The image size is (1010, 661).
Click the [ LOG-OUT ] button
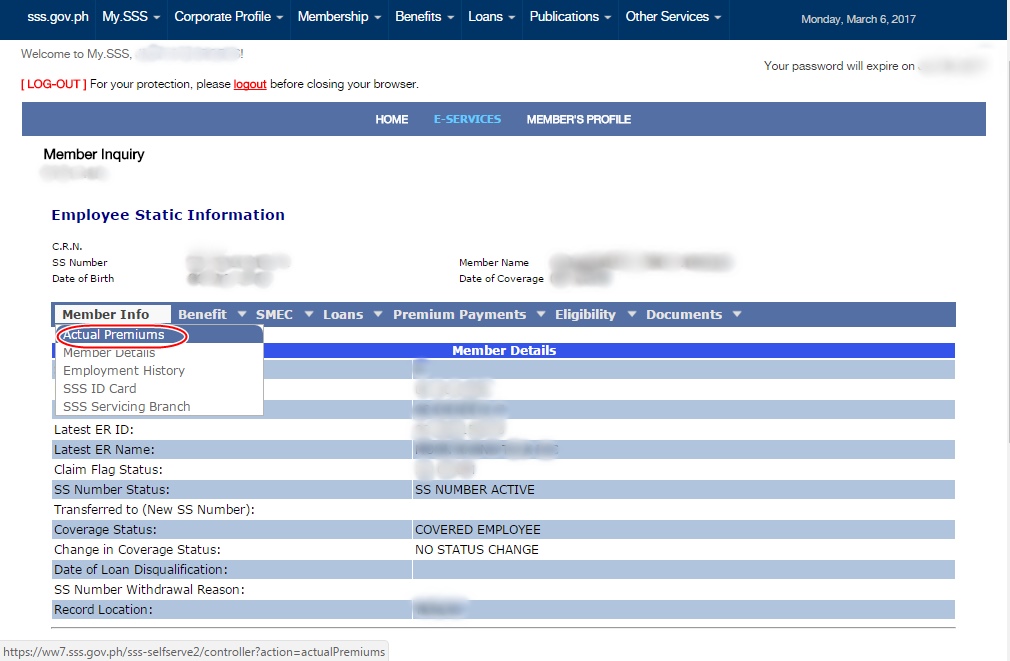[x=54, y=84]
